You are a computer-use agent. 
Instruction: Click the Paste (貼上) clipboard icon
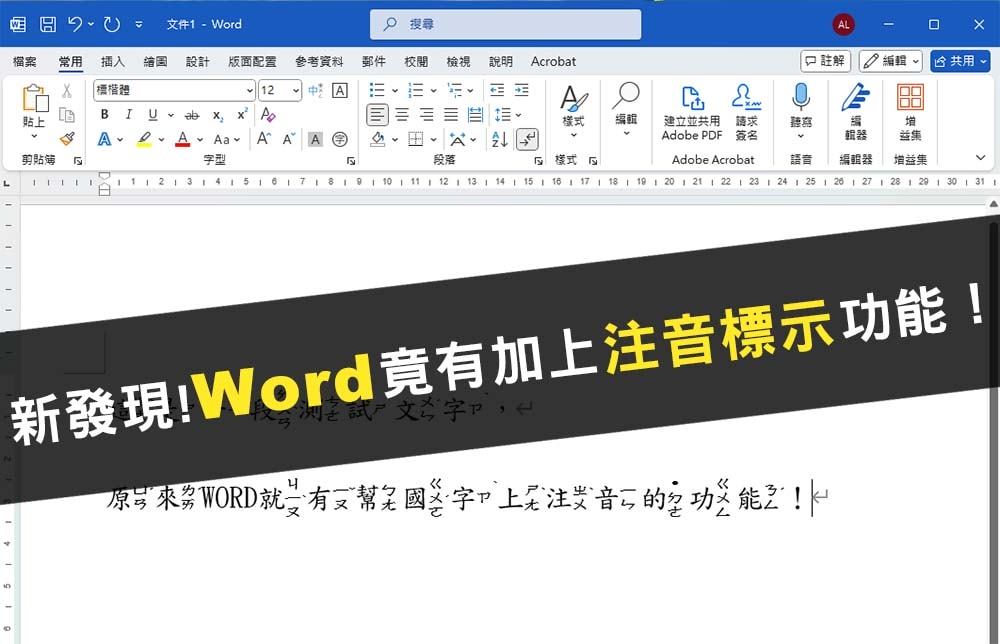(35, 99)
